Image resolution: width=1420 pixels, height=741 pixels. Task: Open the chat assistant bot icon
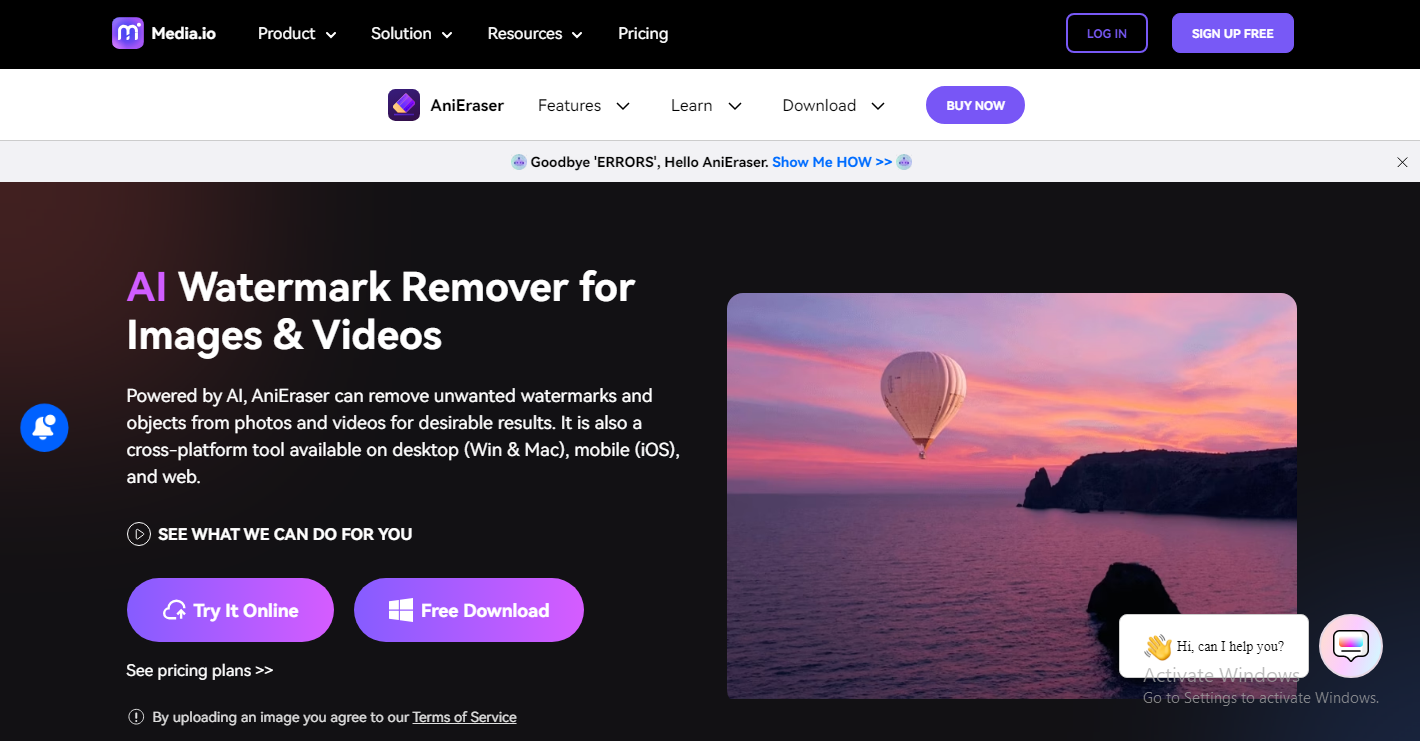tap(1351, 646)
